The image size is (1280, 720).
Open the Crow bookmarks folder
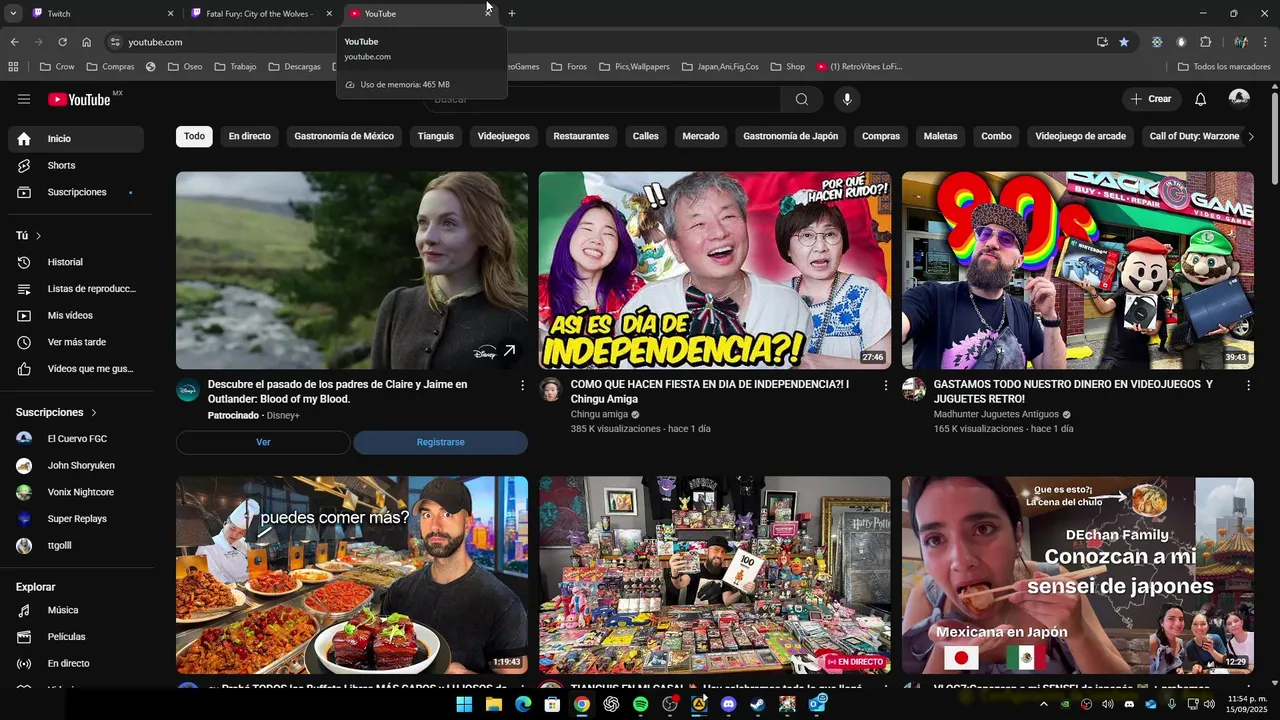point(57,67)
